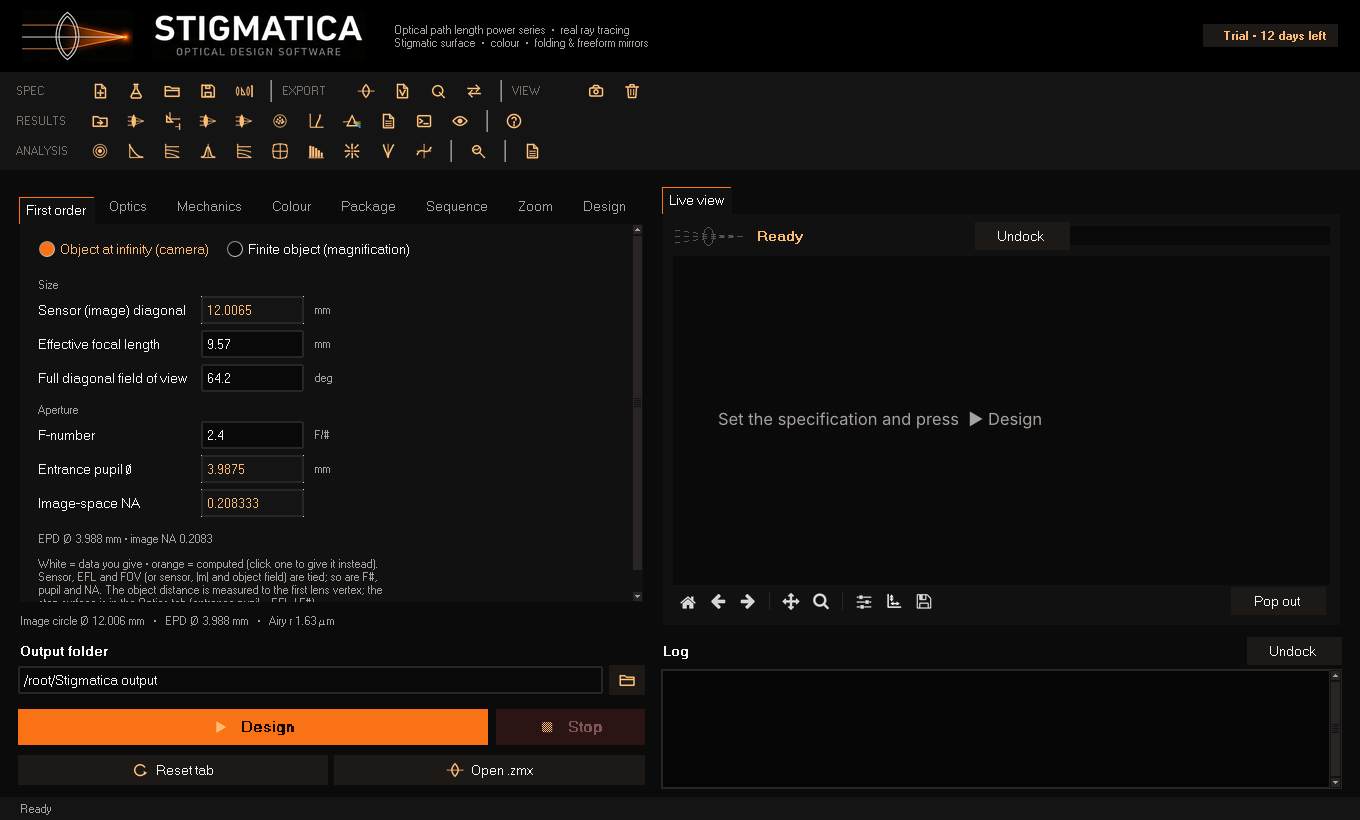Viewport: 1360px width, 820px height.
Task: Click the decay-curve icon in the ANALYSIS row
Action: coord(136,151)
